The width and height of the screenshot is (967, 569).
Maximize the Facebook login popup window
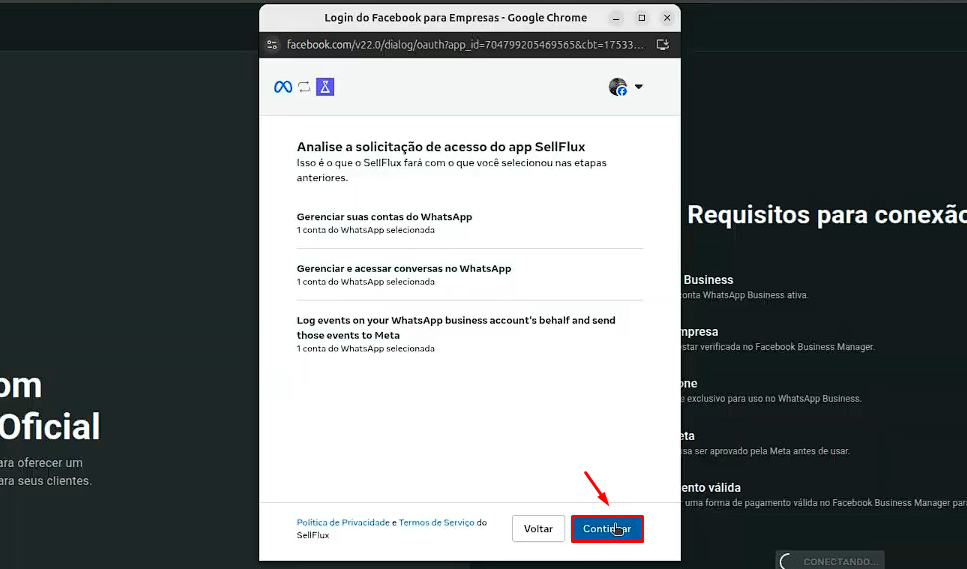642,18
